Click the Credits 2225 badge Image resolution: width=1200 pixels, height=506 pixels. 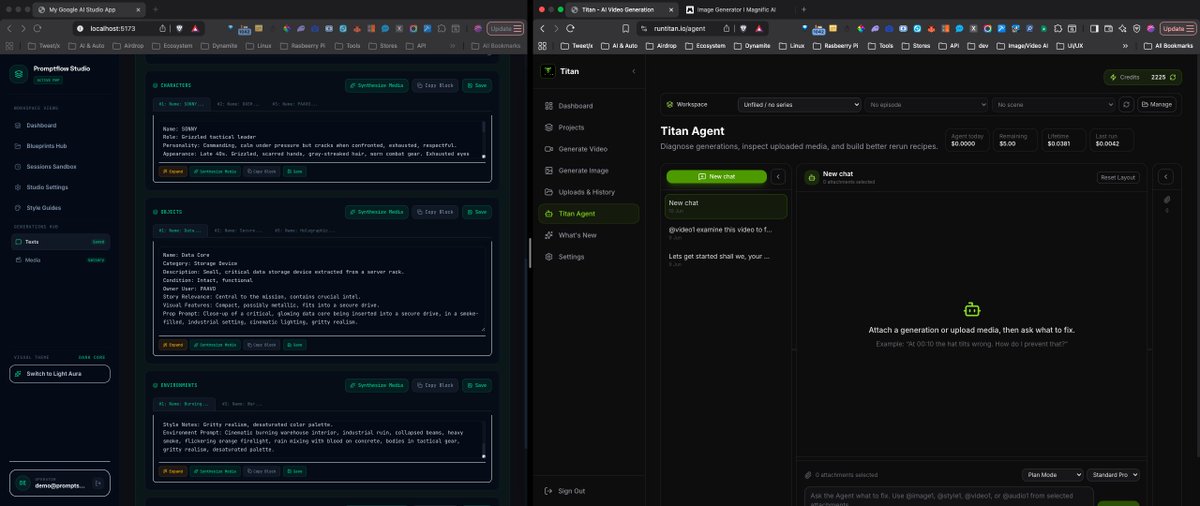click(x=1144, y=77)
